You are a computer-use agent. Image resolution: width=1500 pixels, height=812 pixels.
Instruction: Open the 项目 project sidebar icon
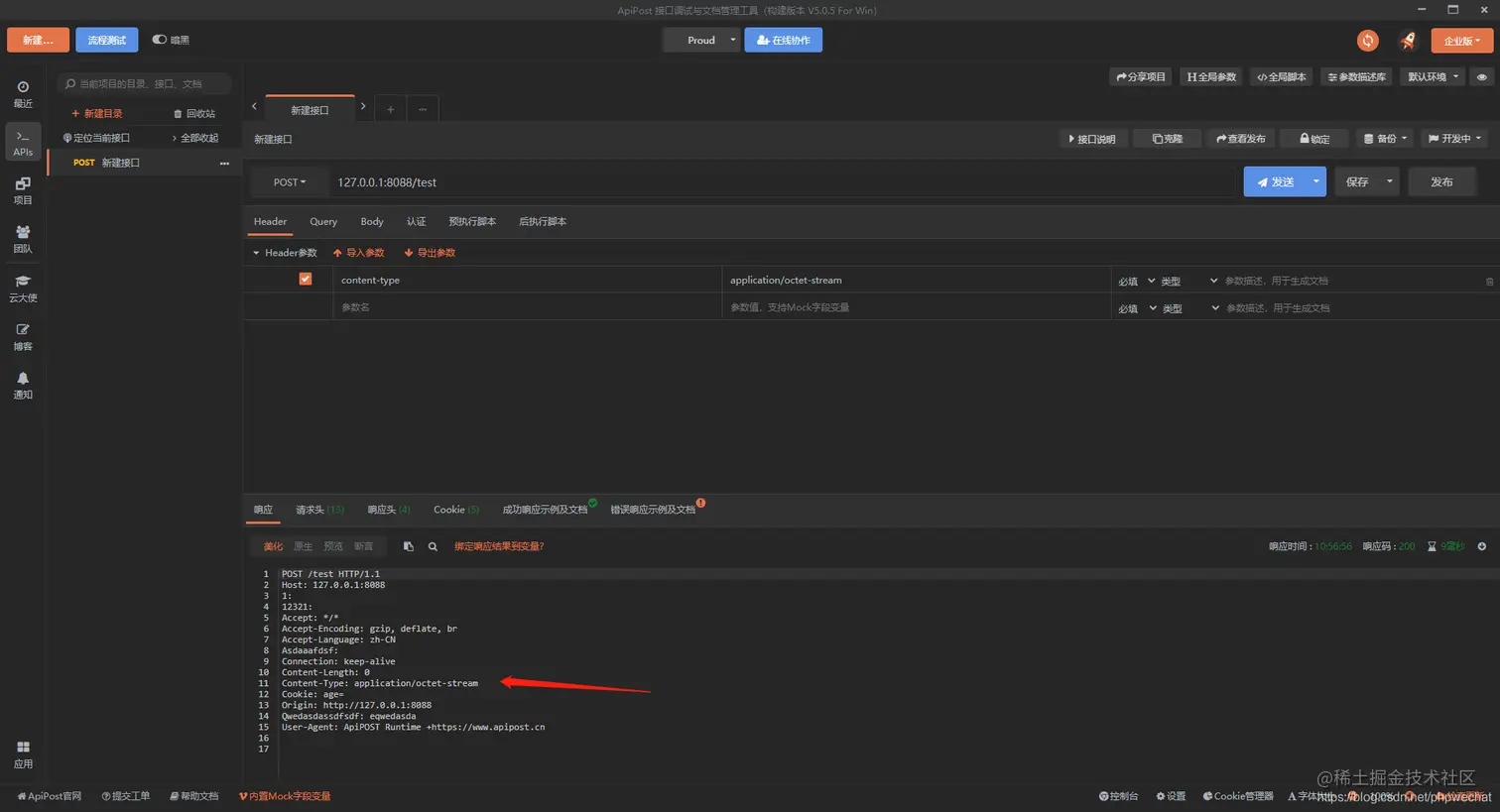(x=23, y=191)
